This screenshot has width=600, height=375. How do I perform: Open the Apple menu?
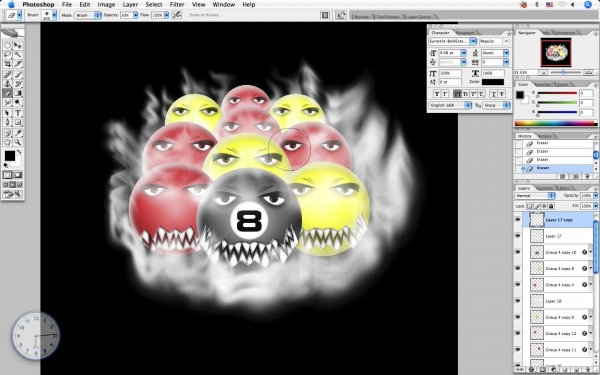pyautogui.click(x=11, y=5)
